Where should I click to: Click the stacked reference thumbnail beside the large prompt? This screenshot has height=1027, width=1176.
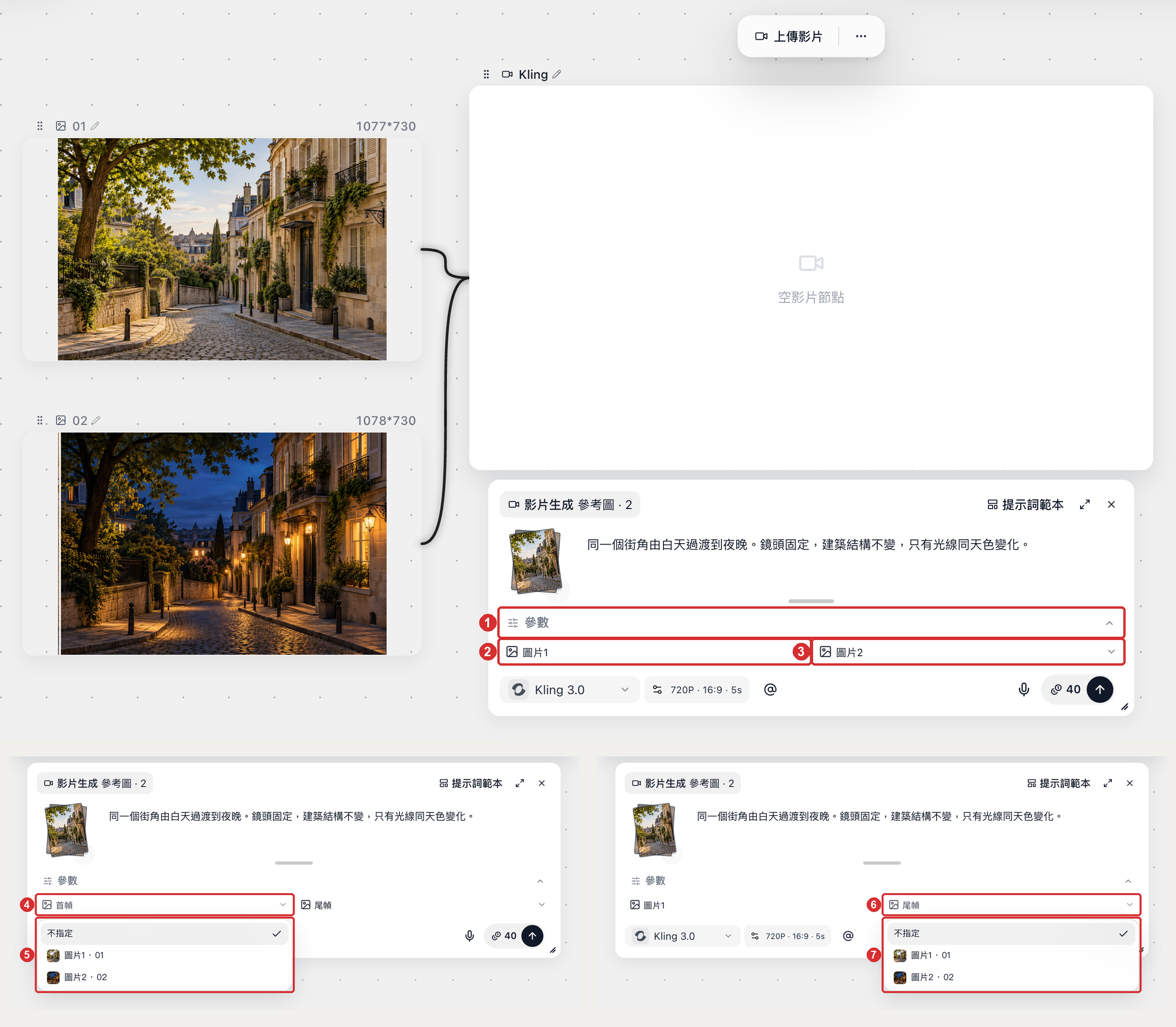tap(536, 561)
